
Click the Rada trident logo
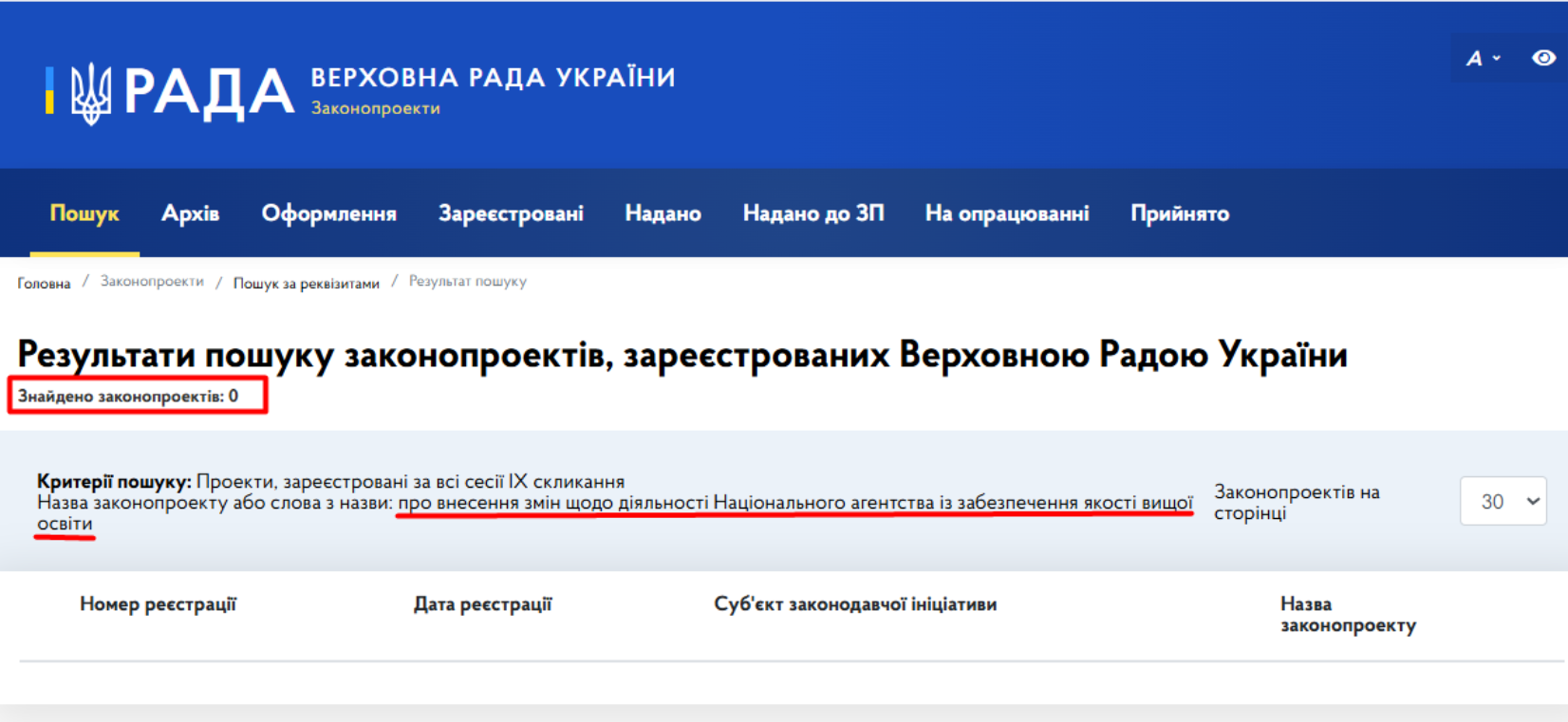click(91, 93)
